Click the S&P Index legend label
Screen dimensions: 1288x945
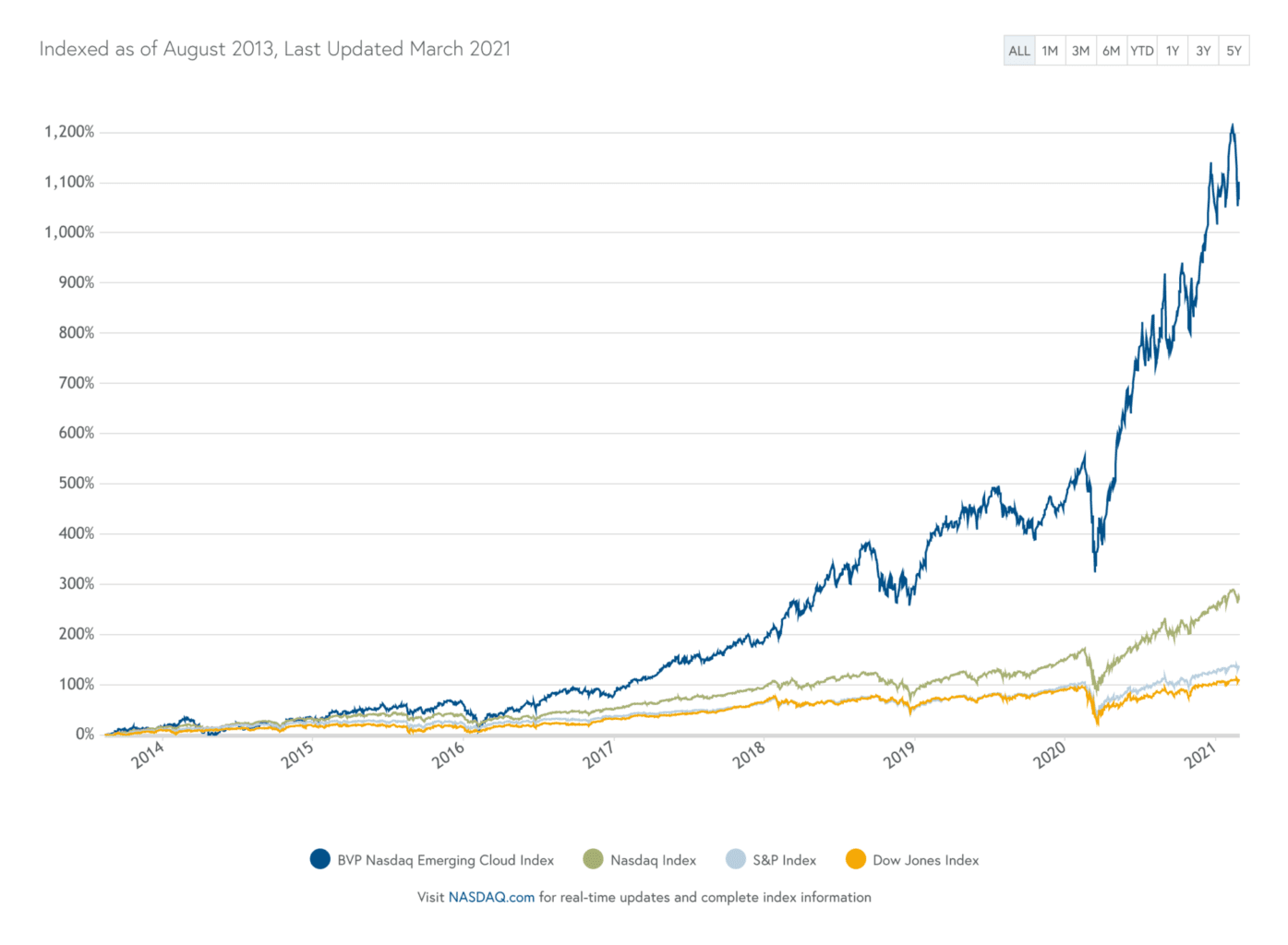point(785,860)
